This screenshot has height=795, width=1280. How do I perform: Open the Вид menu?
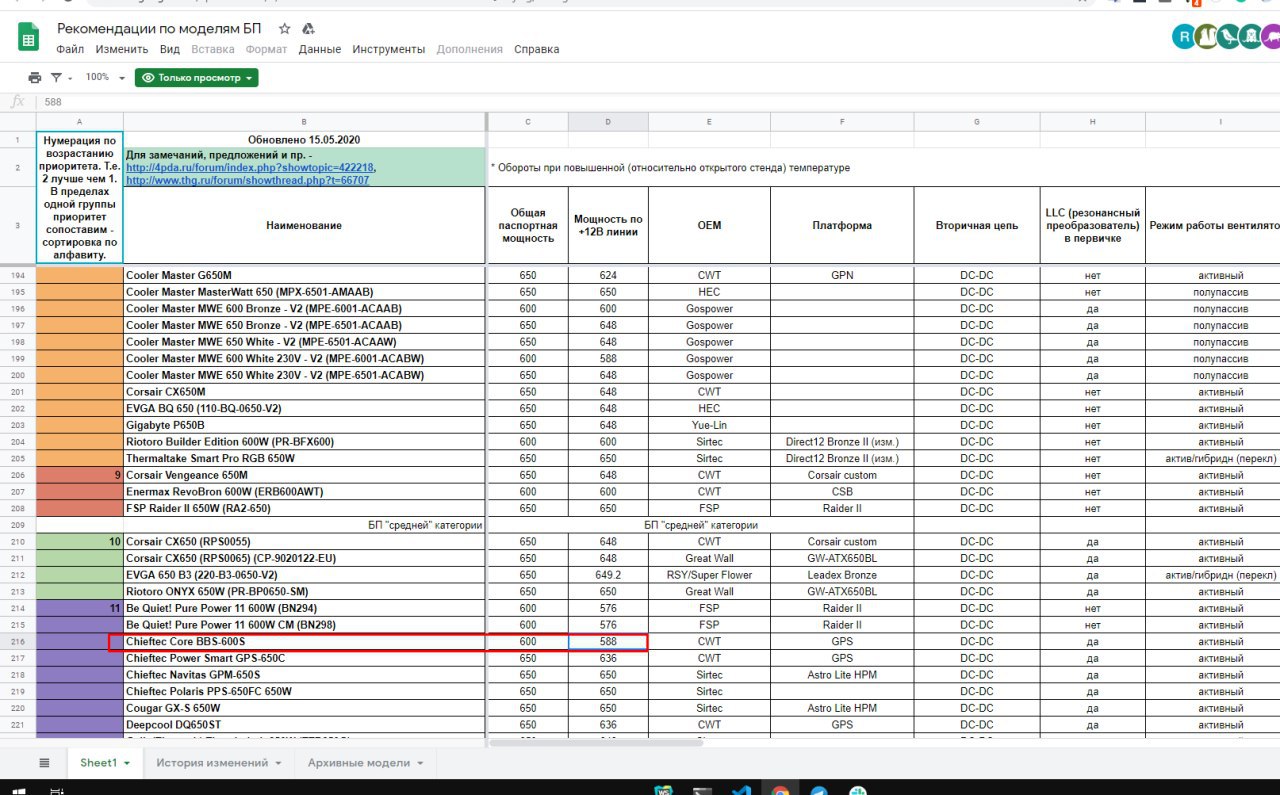click(170, 49)
